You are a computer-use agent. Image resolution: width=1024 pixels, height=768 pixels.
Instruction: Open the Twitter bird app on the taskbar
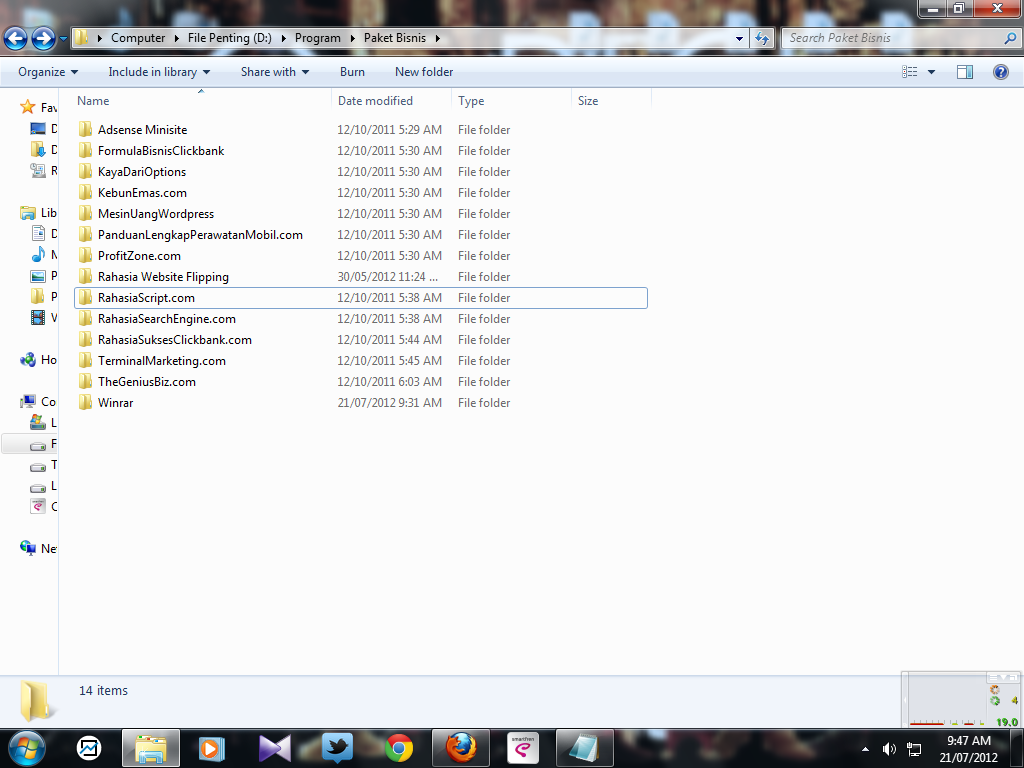coord(337,748)
